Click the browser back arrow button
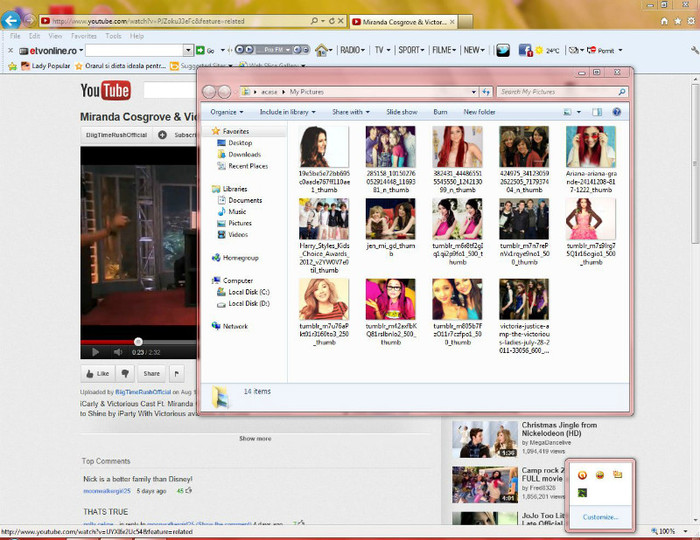Viewport: 700px width, 540px height. (x=11, y=20)
